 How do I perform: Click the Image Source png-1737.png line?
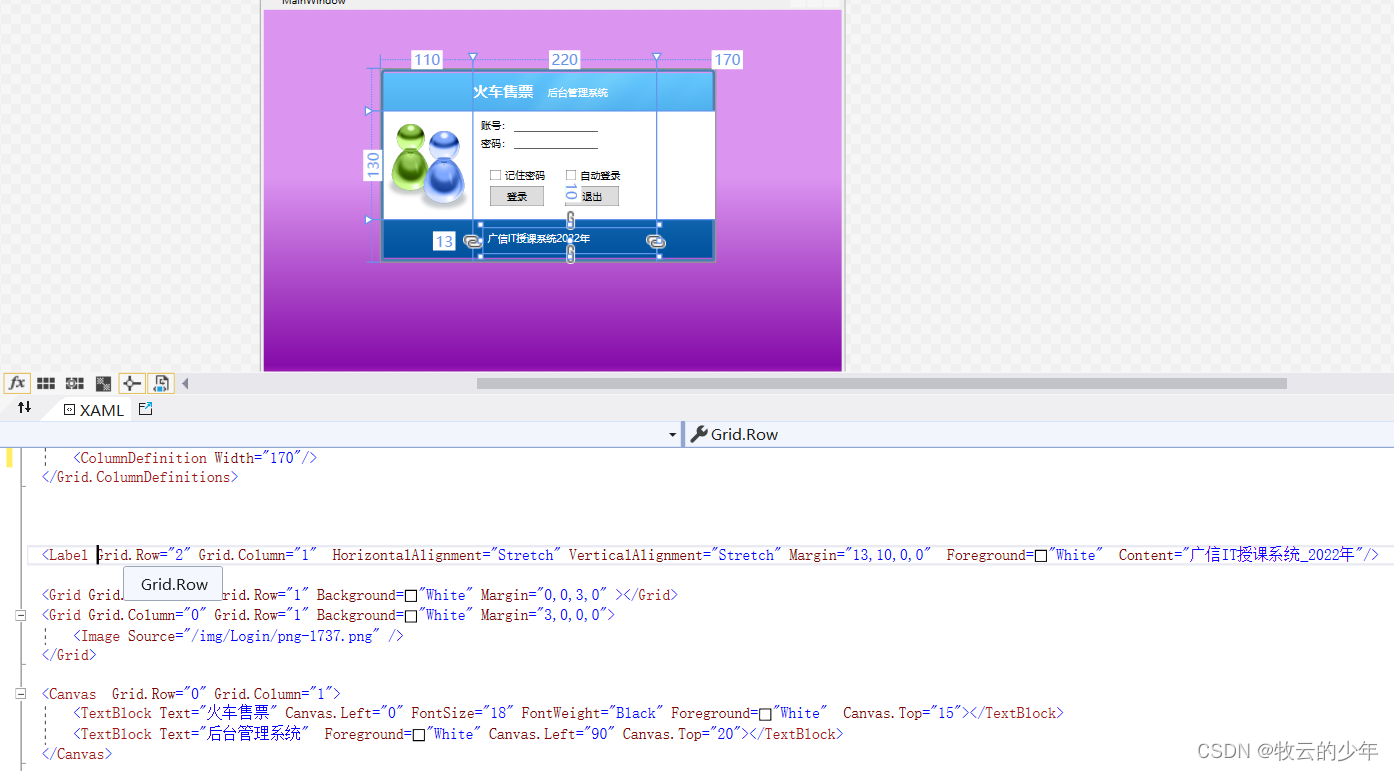coord(238,636)
